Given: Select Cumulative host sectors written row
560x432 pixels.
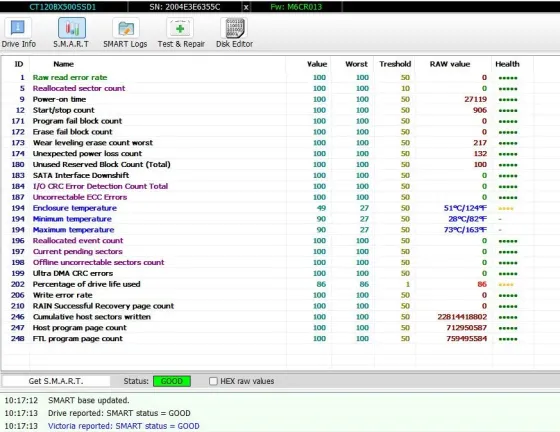Looking at the screenshot, I should (268, 317).
